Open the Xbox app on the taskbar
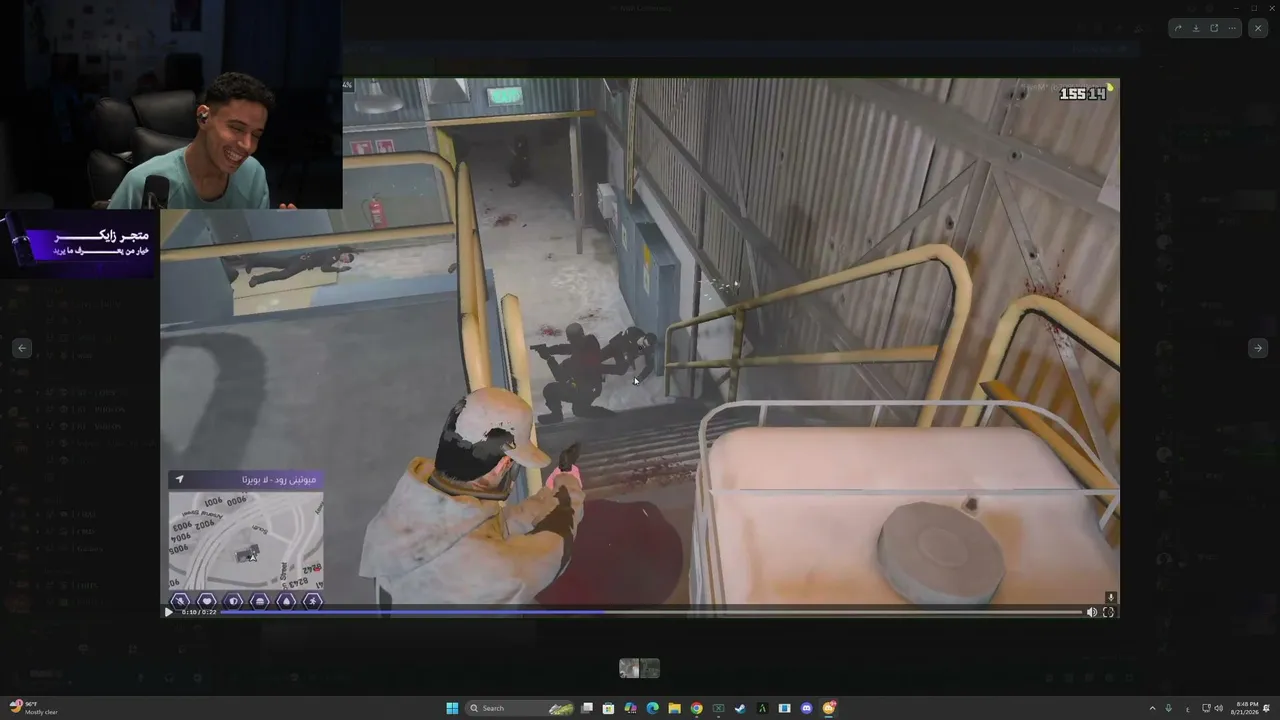The image size is (1280, 720). [719, 708]
